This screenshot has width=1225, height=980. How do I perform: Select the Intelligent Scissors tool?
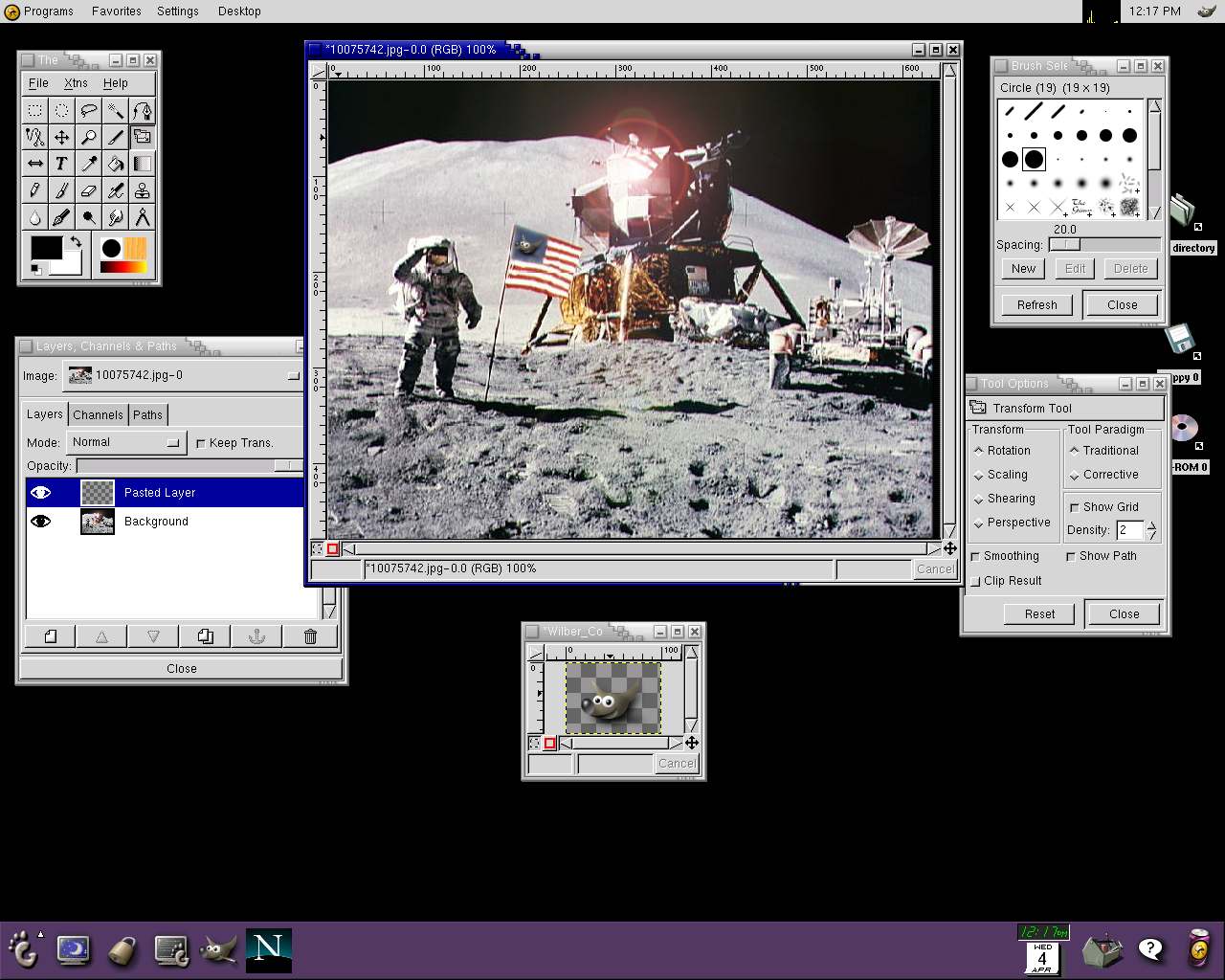click(34, 137)
